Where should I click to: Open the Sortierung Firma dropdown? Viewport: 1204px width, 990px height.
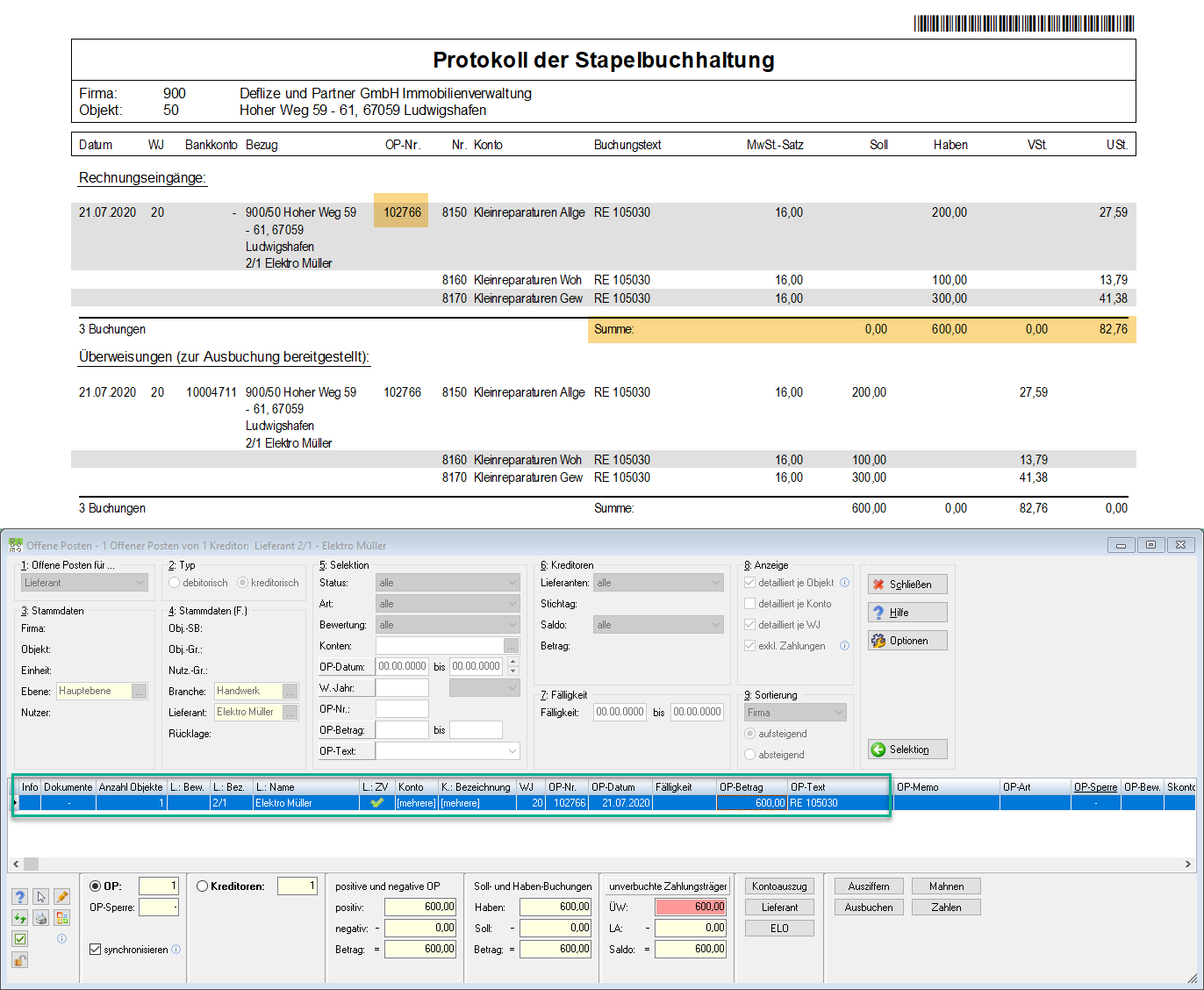tap(795, 713)
